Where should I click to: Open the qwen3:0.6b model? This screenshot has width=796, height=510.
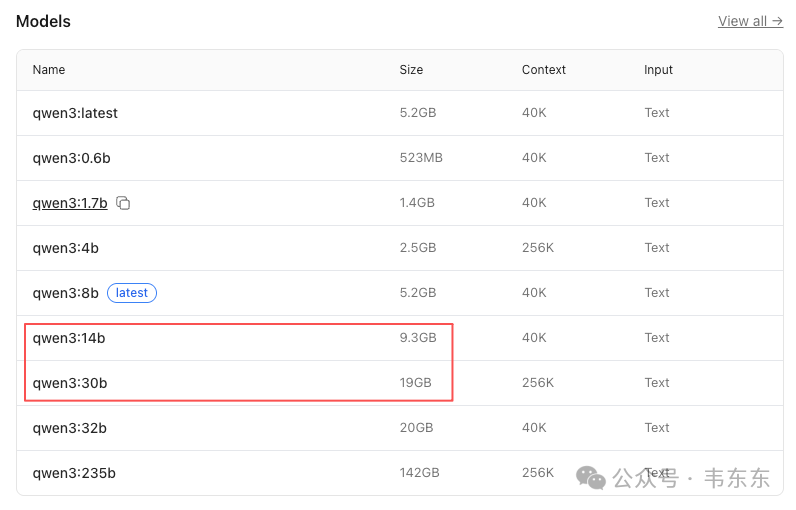point(72,158)
